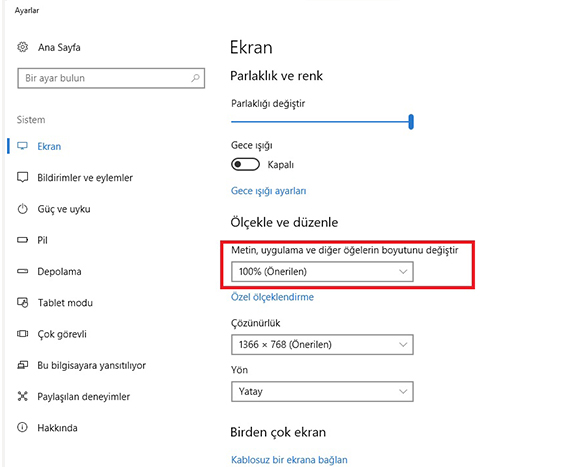Click the search magnifier in settings box

(x=195, y=78)
